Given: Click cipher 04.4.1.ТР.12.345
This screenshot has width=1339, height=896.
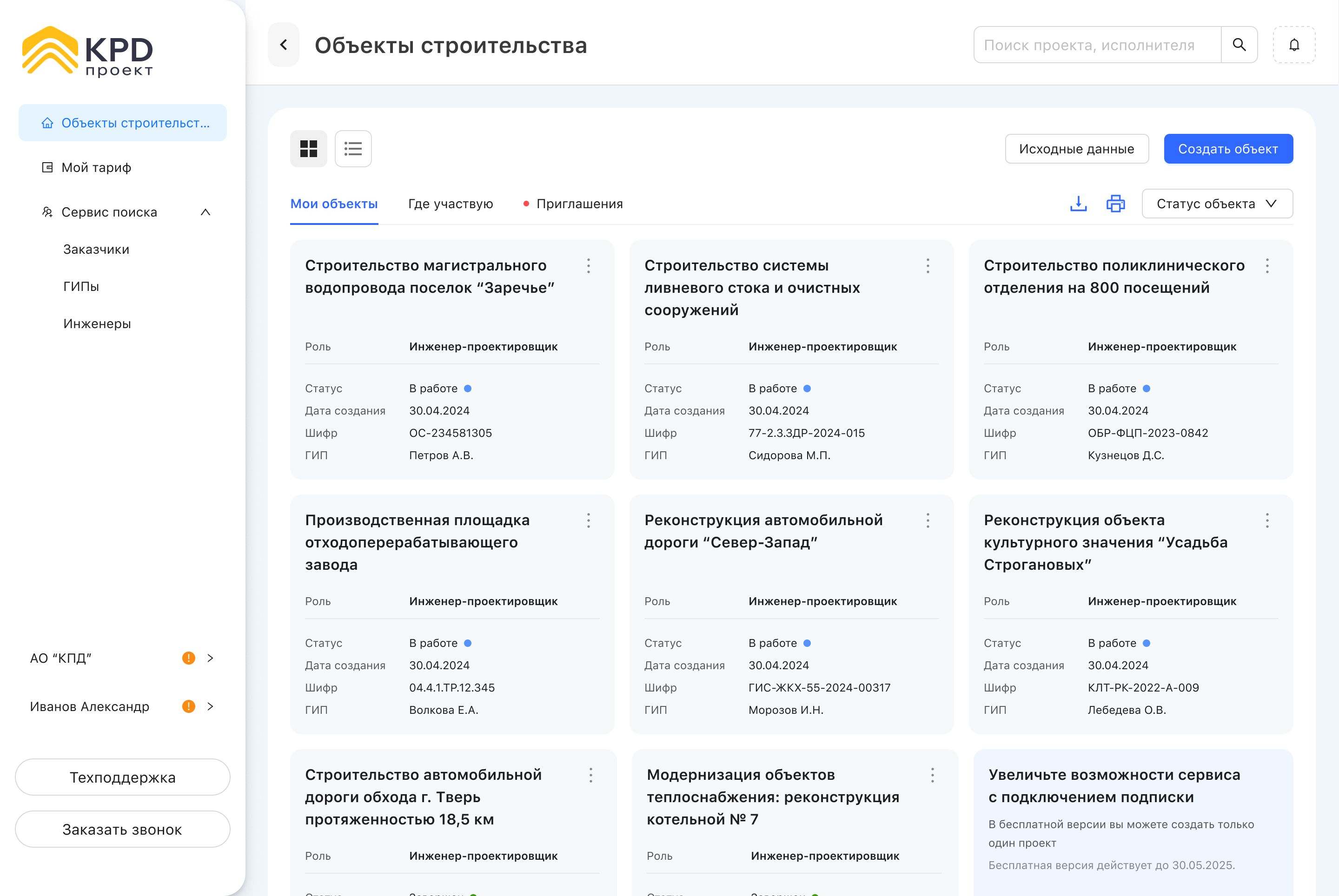Looking at the screenshot, I should click(452, 688).
